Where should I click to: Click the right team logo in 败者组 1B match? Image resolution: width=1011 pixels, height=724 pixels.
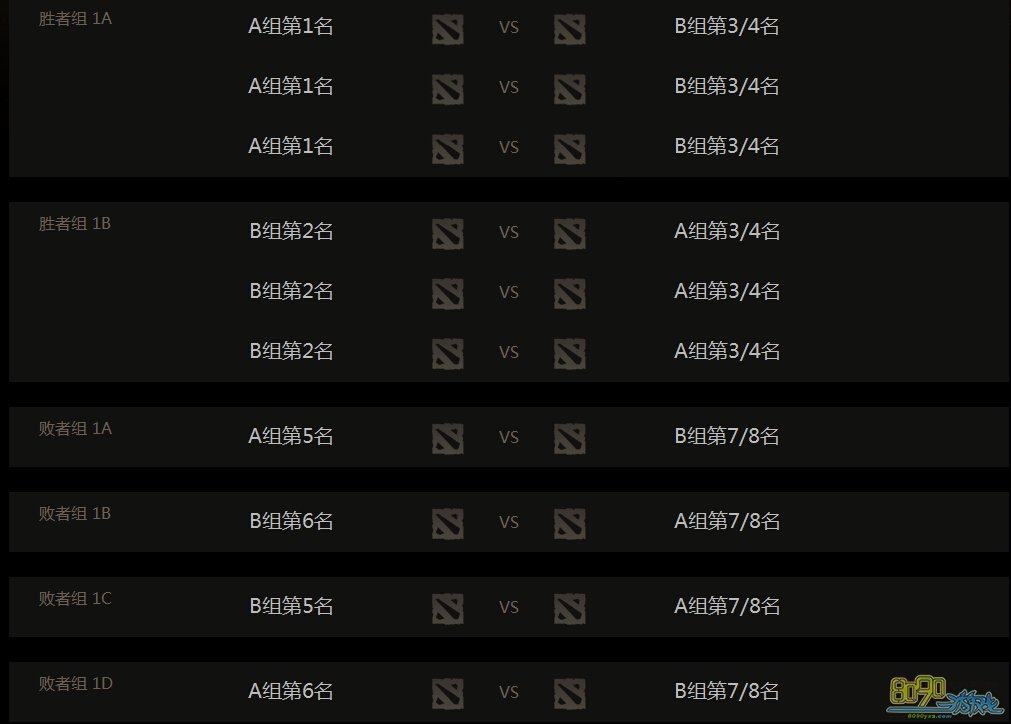click(x=569, y=522)
